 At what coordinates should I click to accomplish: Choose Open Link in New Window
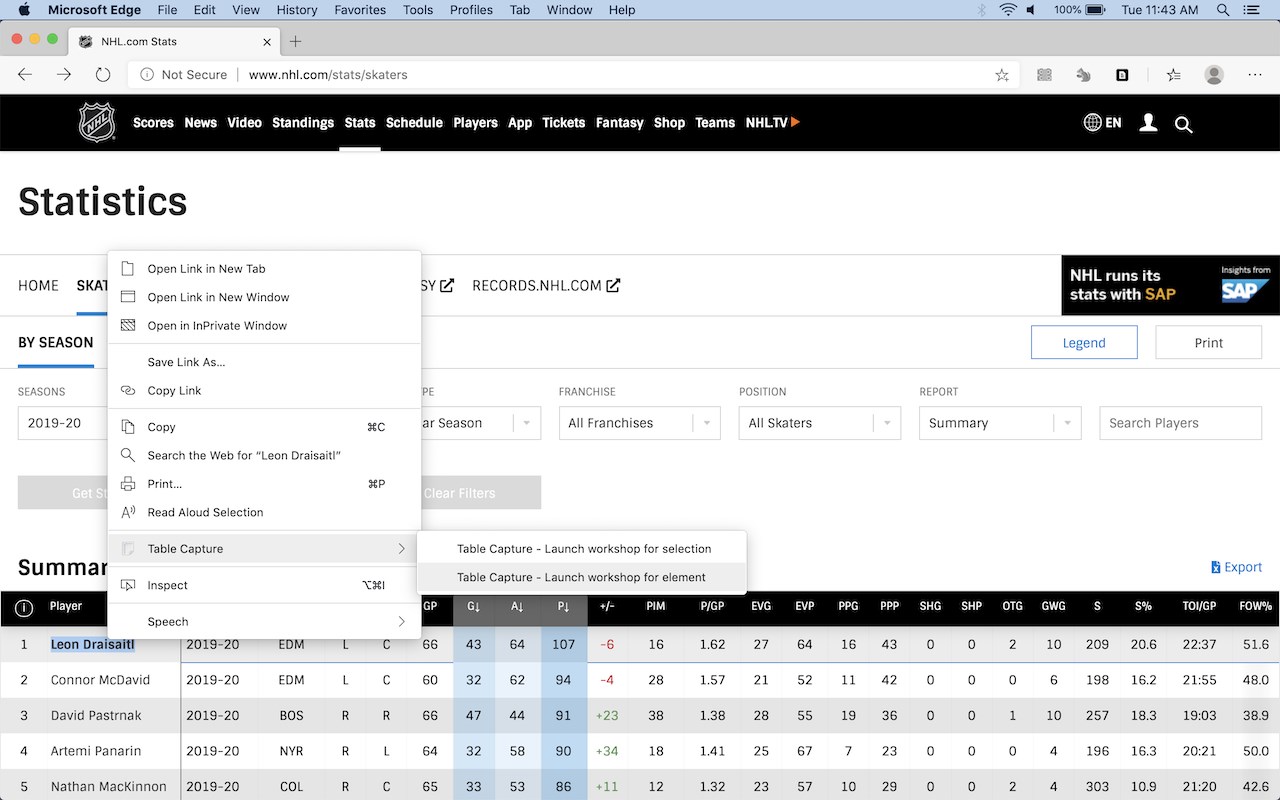click(x=264, y=297)
